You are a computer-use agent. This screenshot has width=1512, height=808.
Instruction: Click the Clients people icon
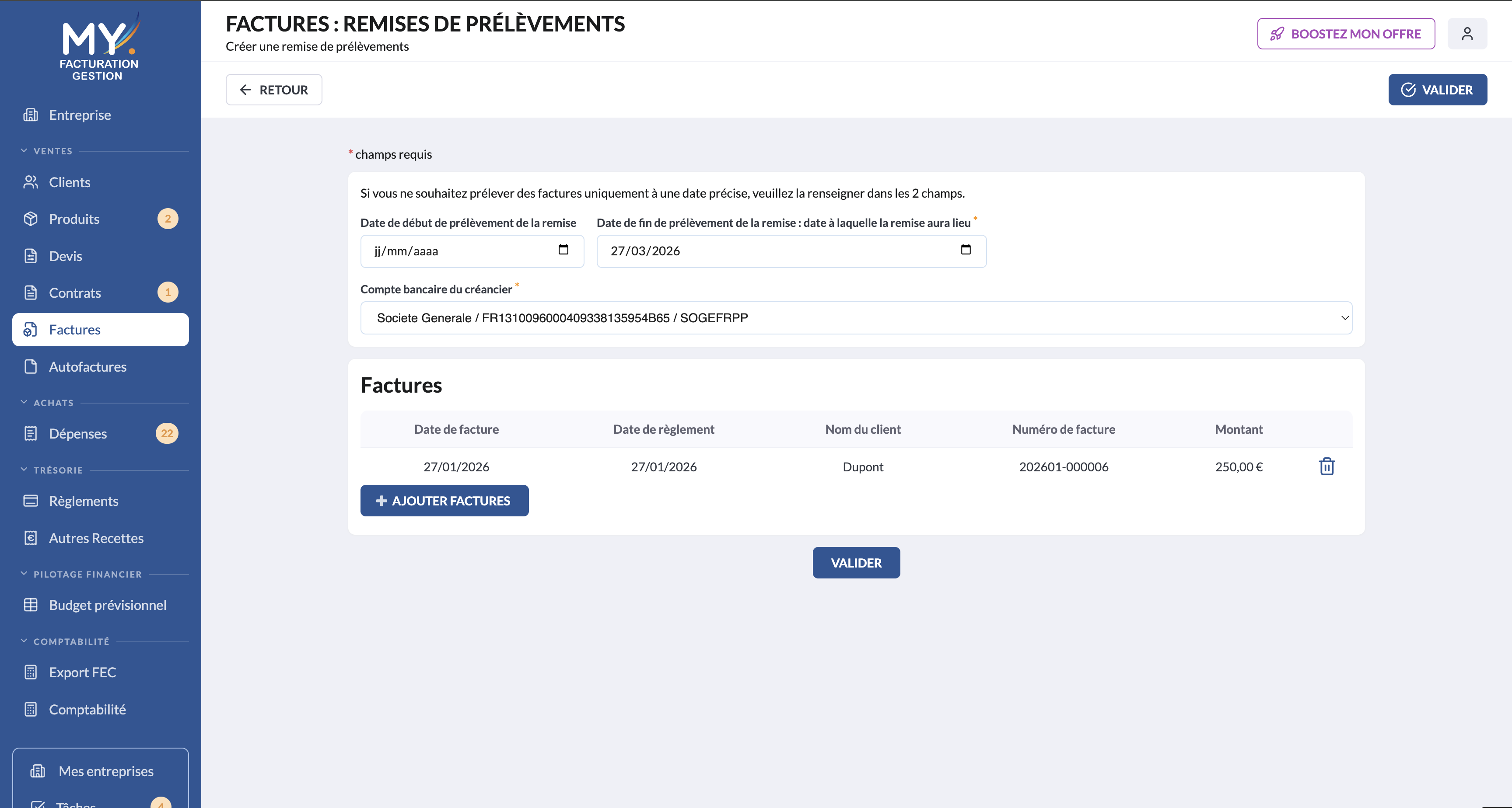pos(31,182)
